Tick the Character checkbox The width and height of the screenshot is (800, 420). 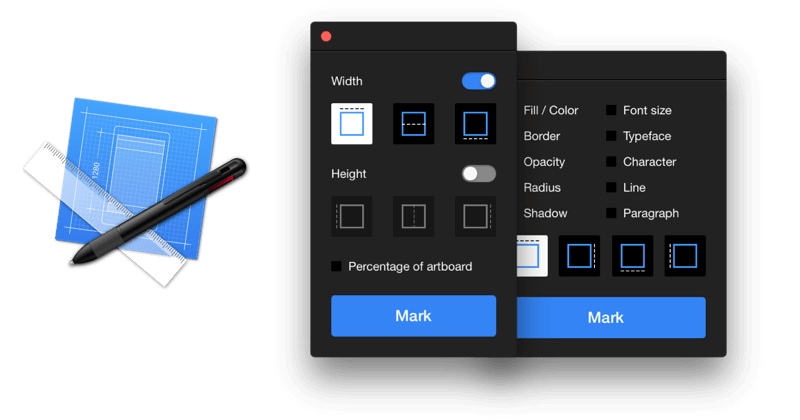tap(611, 162)
